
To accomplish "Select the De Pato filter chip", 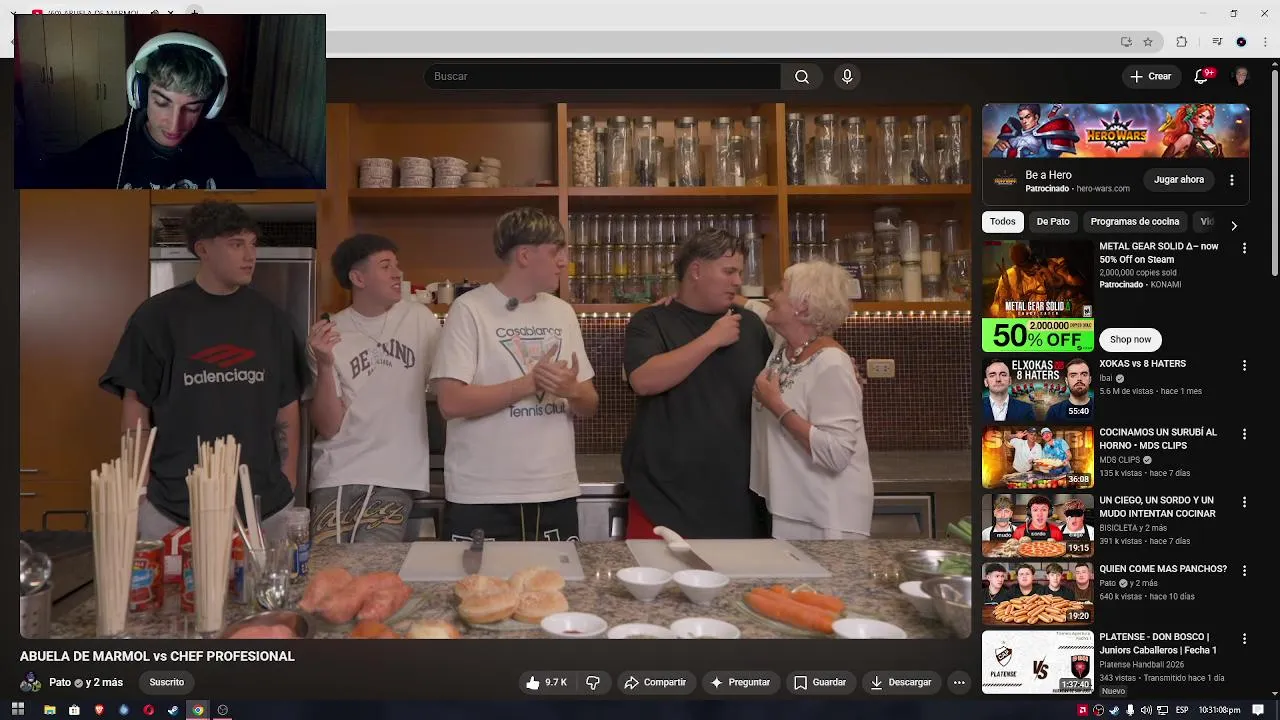I will [1053, 222].
